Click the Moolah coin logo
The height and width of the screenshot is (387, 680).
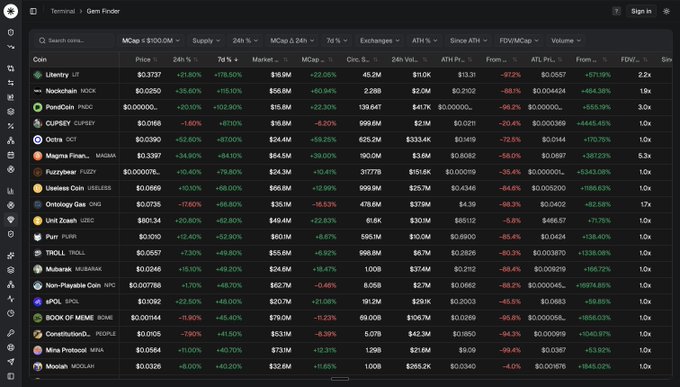[38, 366]
